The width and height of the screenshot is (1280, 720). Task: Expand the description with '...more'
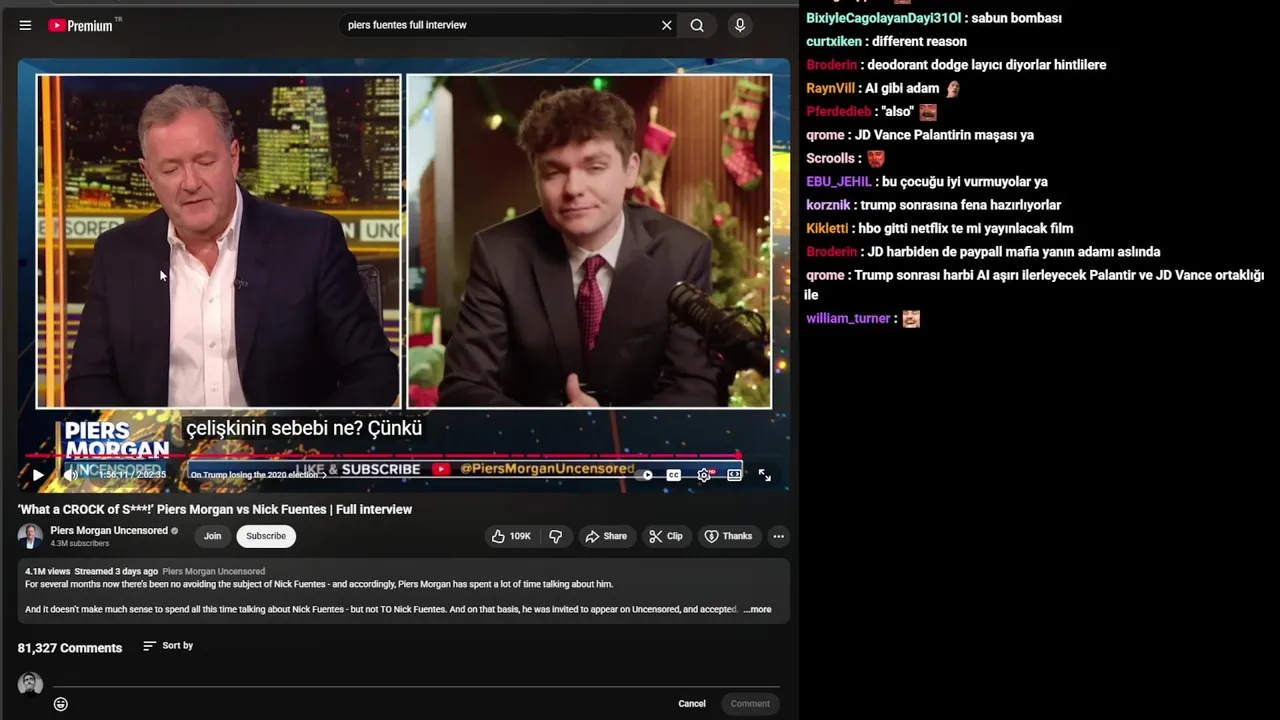757,609
